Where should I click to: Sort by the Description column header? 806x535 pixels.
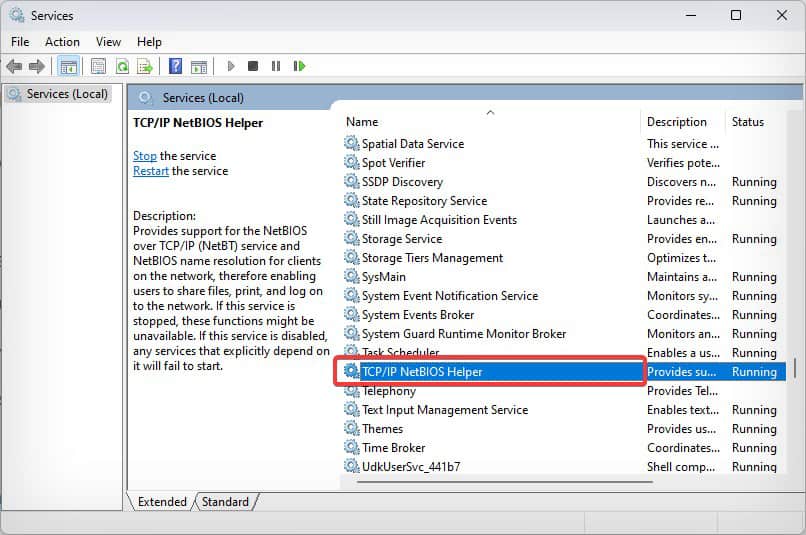click(676, 122)
